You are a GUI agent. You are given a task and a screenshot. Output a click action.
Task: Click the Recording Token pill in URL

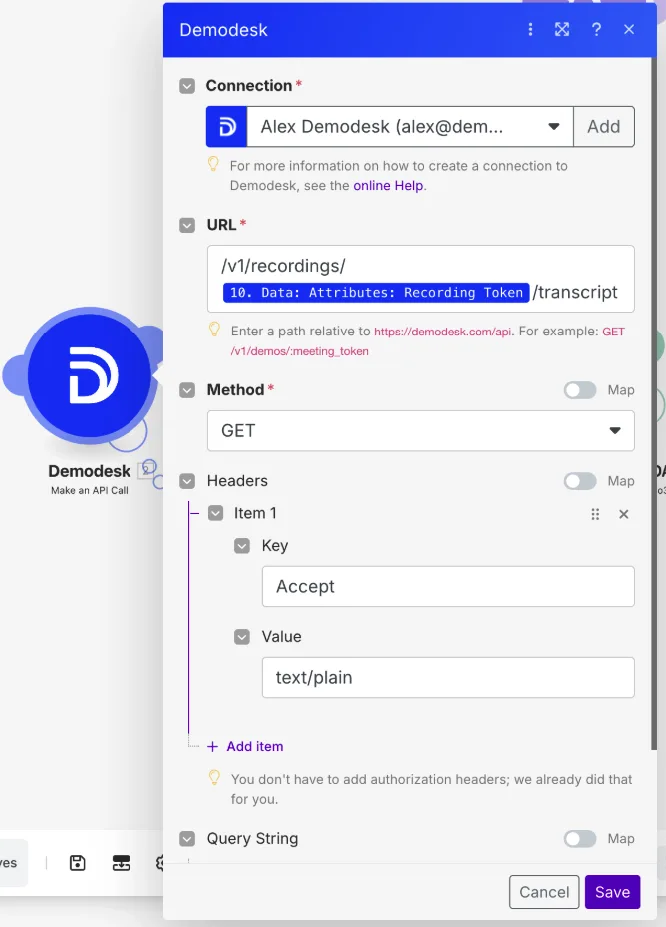(x=376, y=293)
